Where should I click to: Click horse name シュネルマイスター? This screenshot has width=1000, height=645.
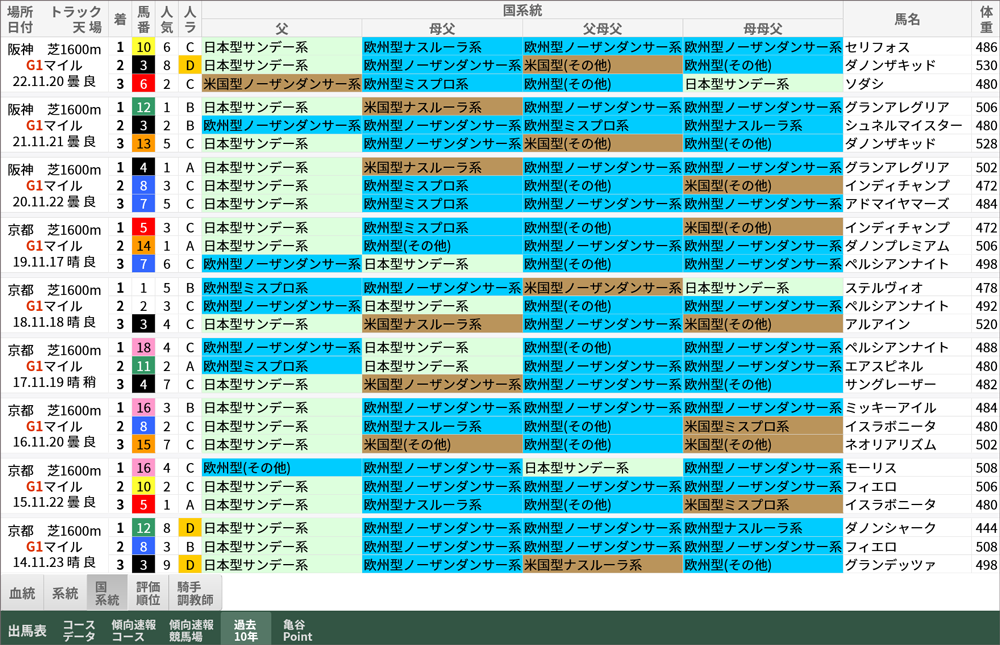coord(903,126)
